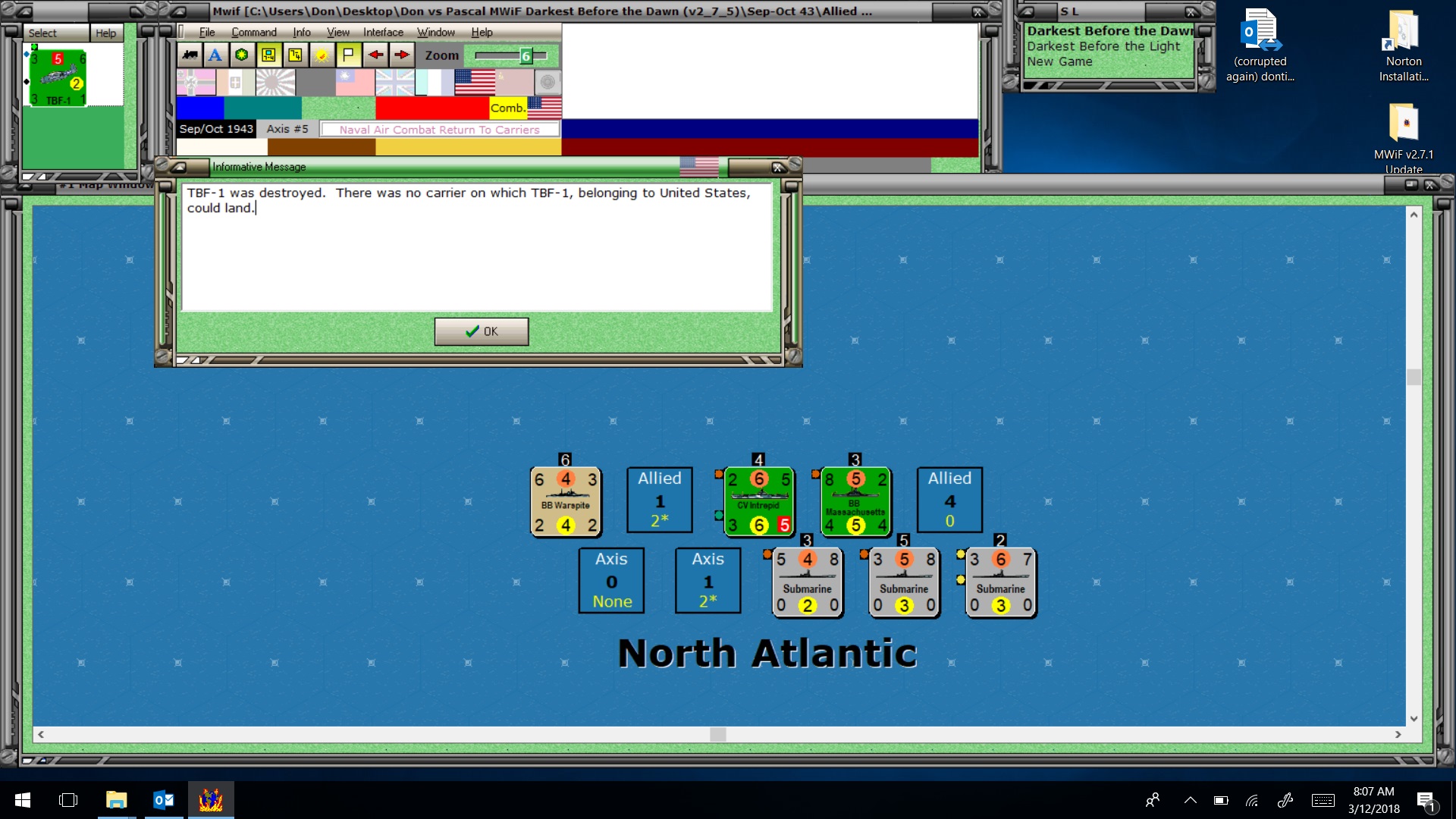Toggle the highlighted unit display button
The height and width of the screenshot is (819, 1456).
tap(268, 55)
